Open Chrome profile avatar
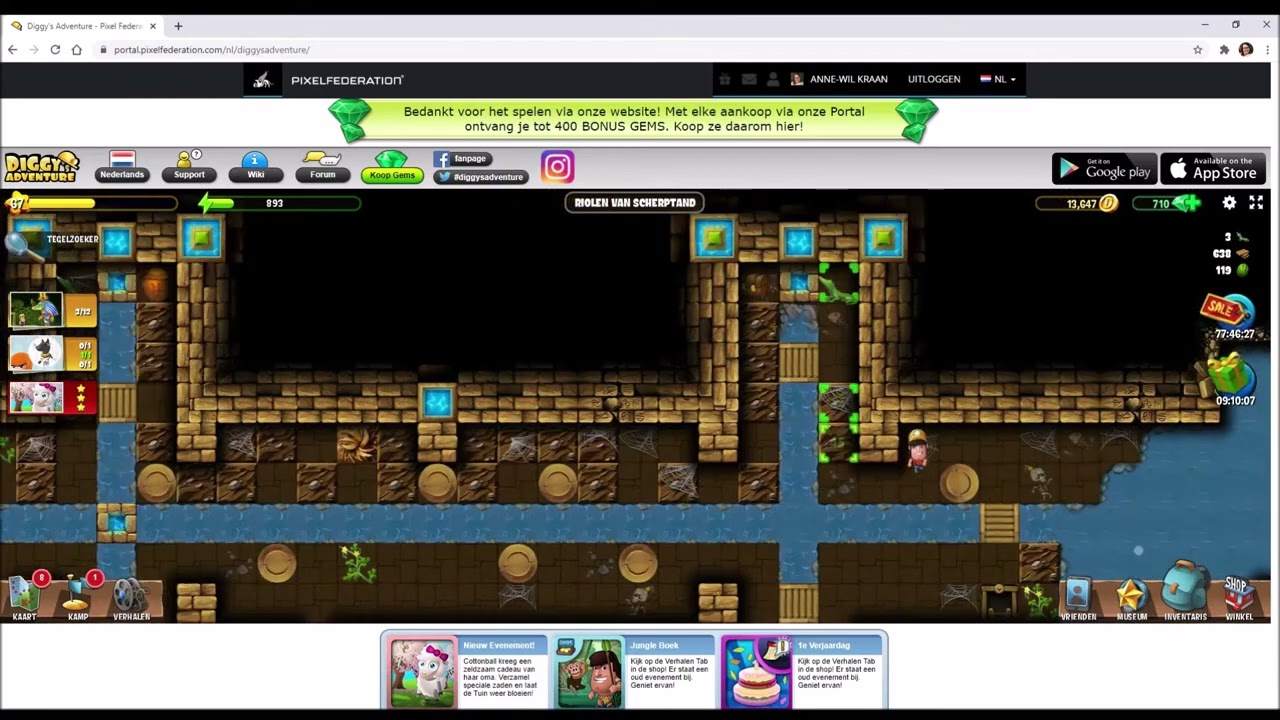The image size is (1280, 720). point(1245,49)
